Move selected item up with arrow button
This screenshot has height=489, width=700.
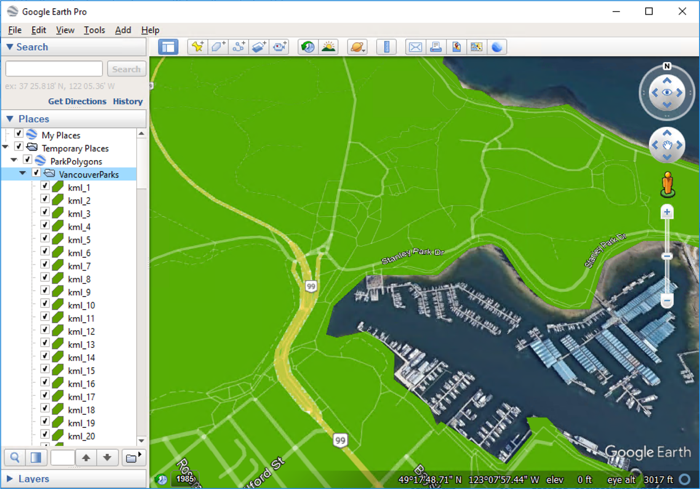(x=86, y=457)
